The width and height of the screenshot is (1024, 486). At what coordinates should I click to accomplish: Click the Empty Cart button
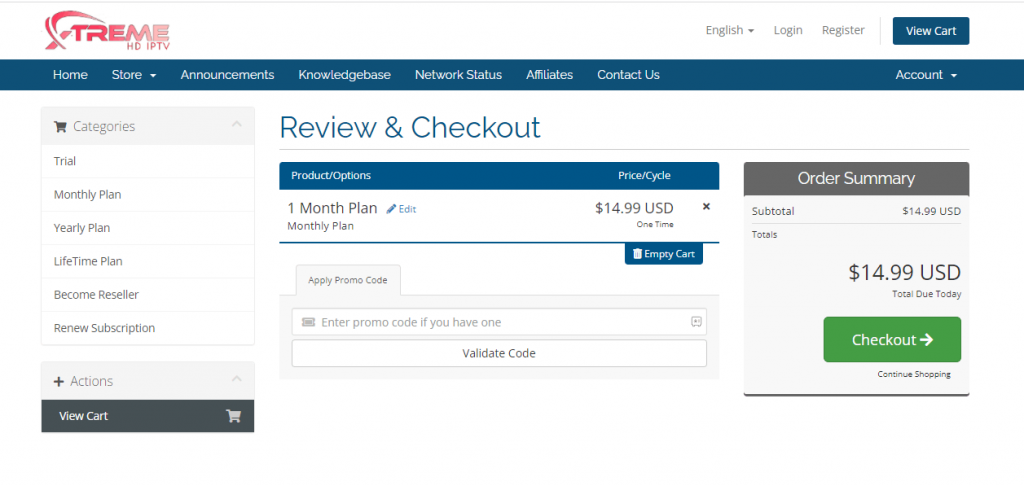[x=664, y=254]
